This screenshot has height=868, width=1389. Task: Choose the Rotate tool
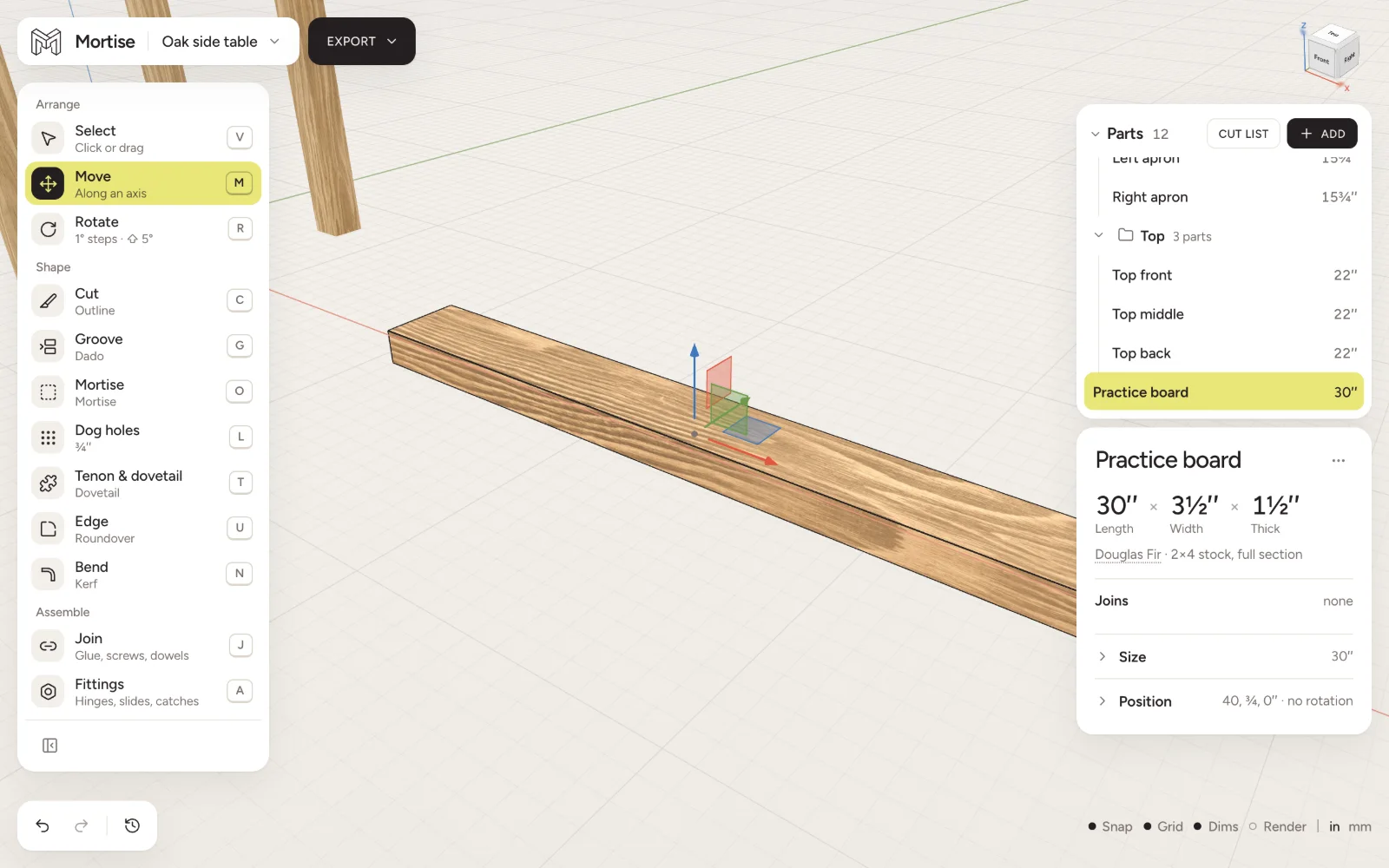pos(143,229)
